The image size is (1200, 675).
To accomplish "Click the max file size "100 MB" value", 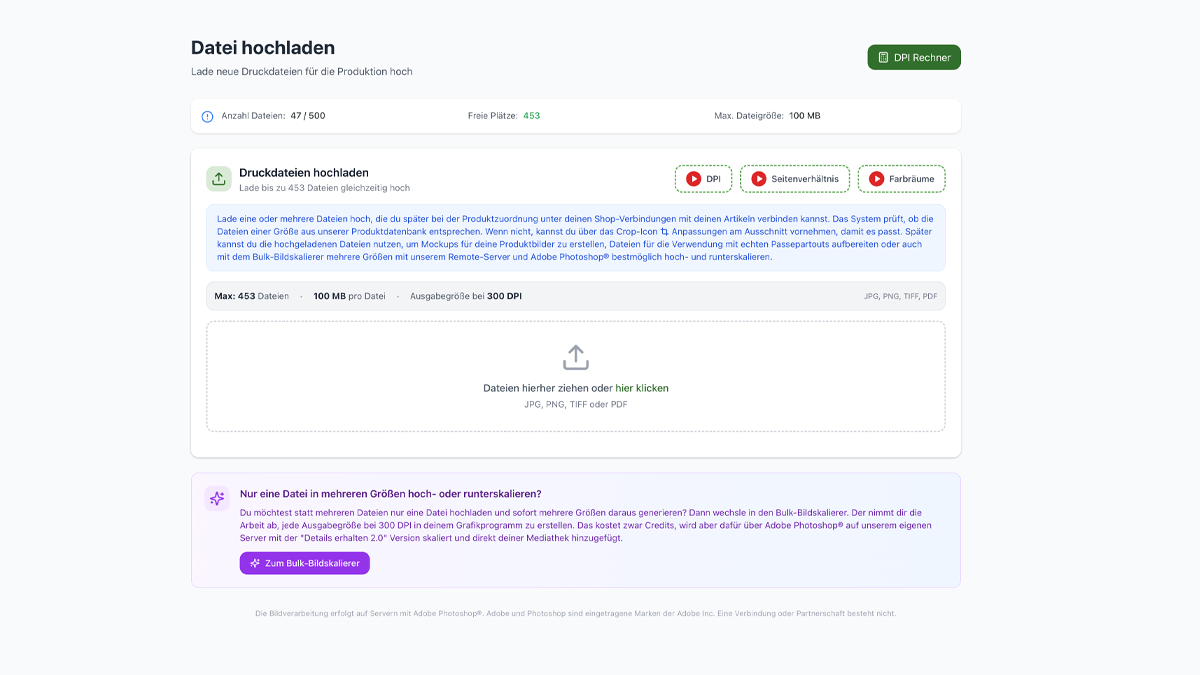I will [x=805, y=116].
